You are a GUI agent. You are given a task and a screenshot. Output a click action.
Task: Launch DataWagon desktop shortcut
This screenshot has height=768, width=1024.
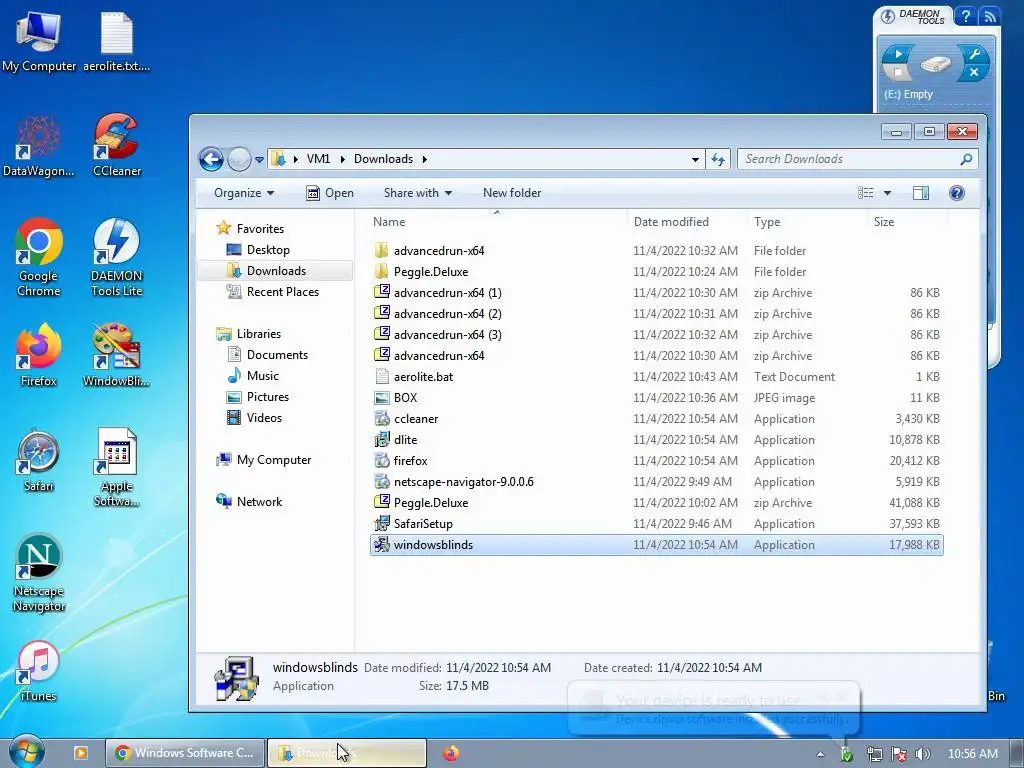point(39,146)
